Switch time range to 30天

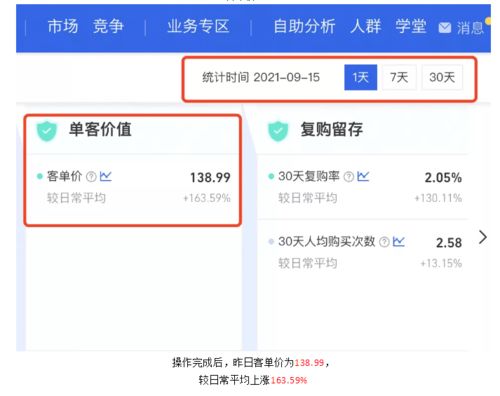[x=442, y=77]
